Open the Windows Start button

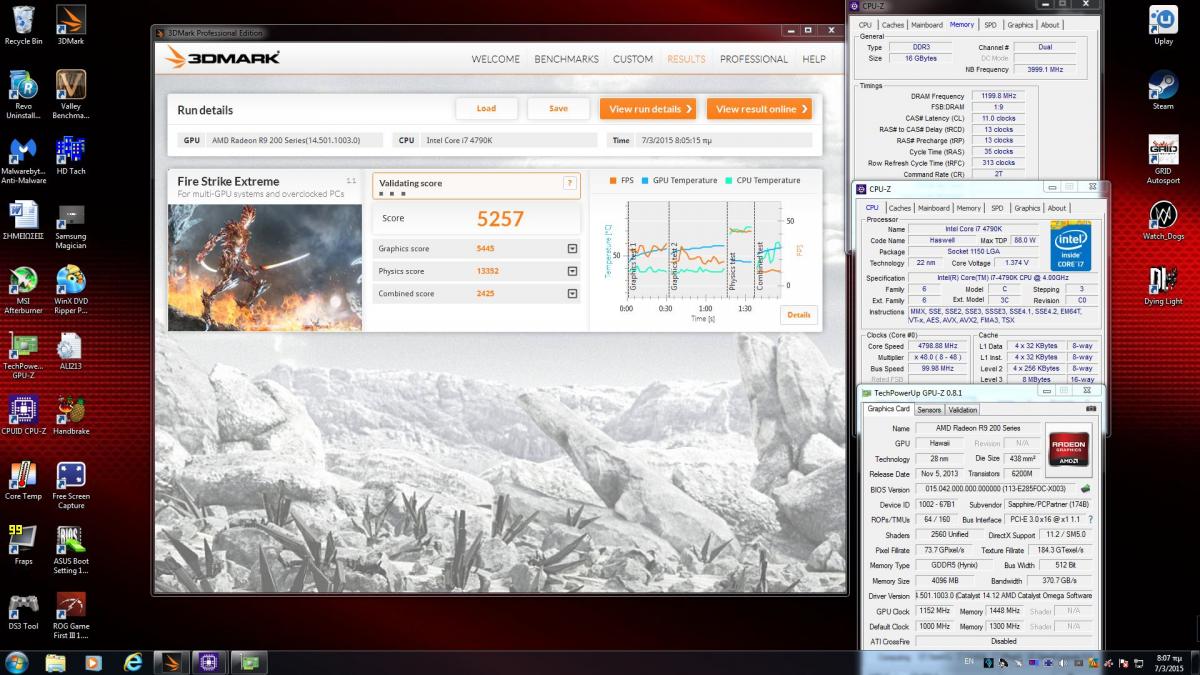17,663
